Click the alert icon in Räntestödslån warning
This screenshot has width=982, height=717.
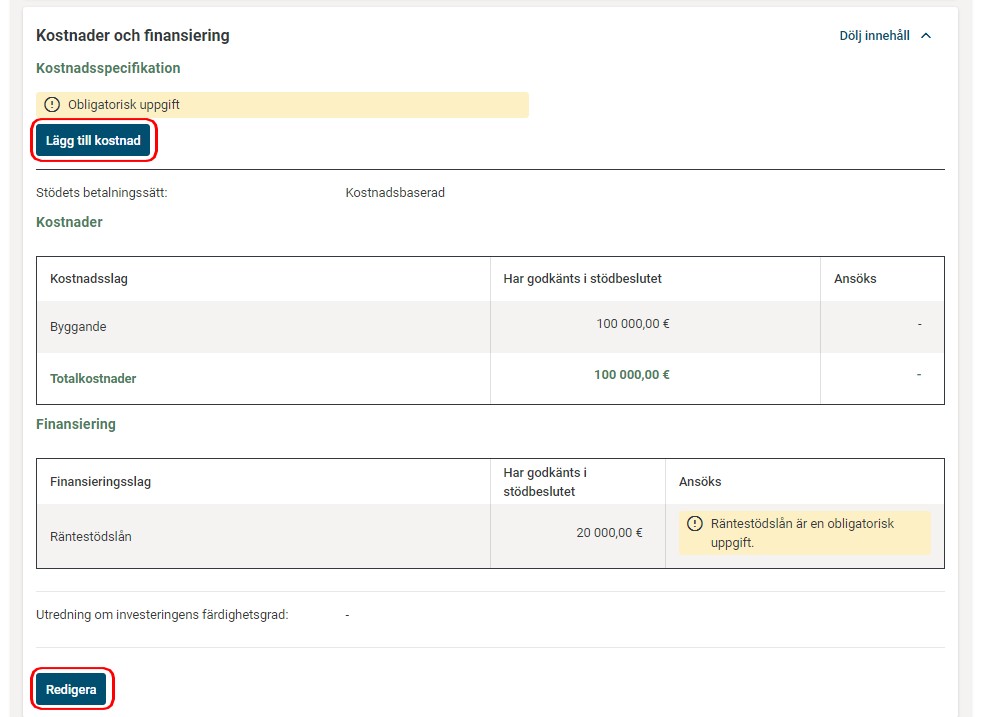(695, 524)
